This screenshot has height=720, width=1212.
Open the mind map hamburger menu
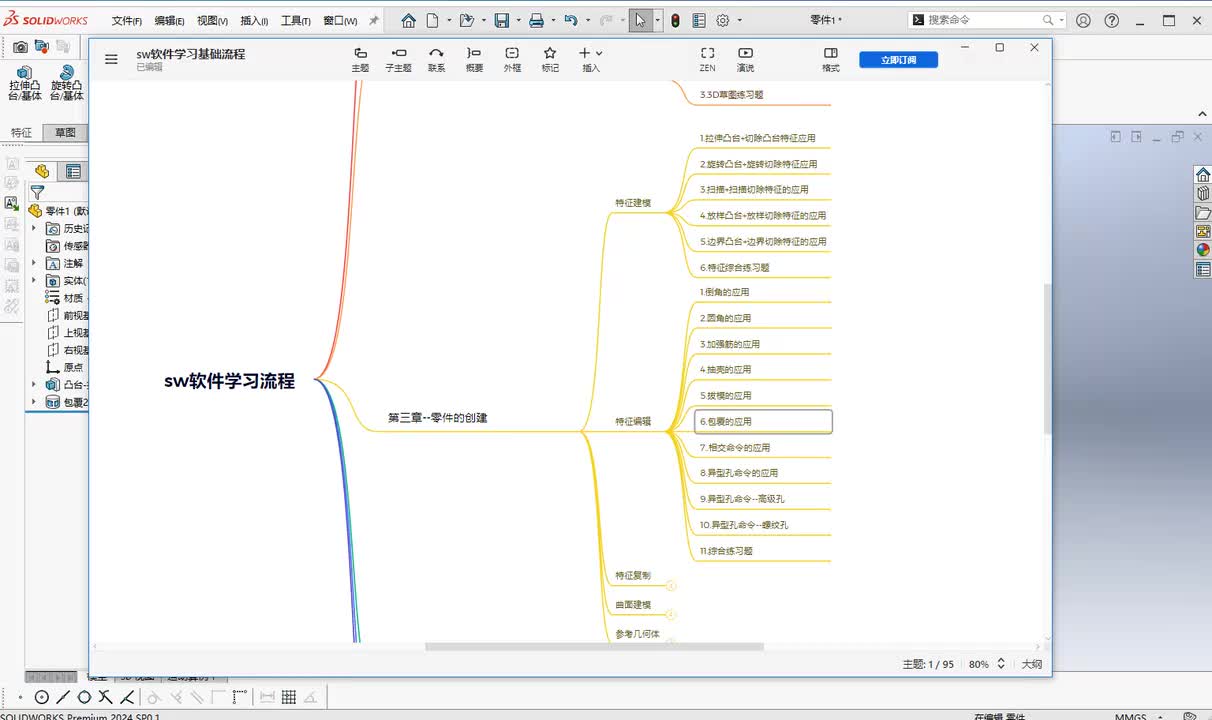pos(111,60)
